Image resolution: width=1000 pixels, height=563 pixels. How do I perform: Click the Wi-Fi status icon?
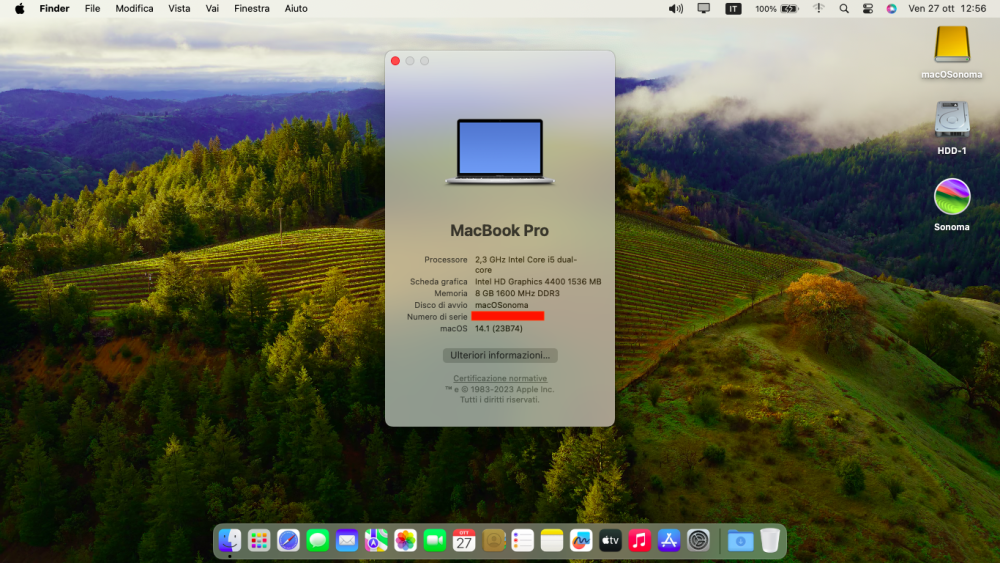click(819, 8)
